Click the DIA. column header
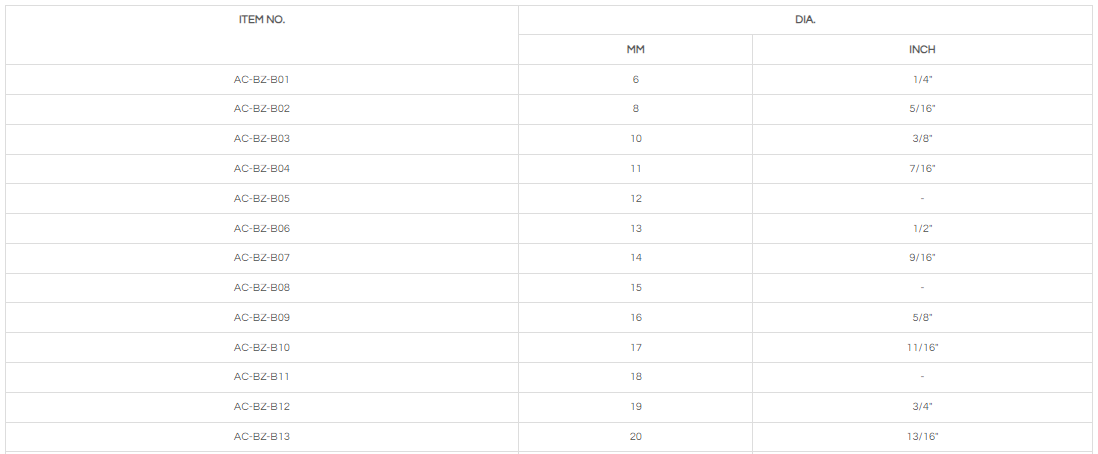 [x=805, y=20]
